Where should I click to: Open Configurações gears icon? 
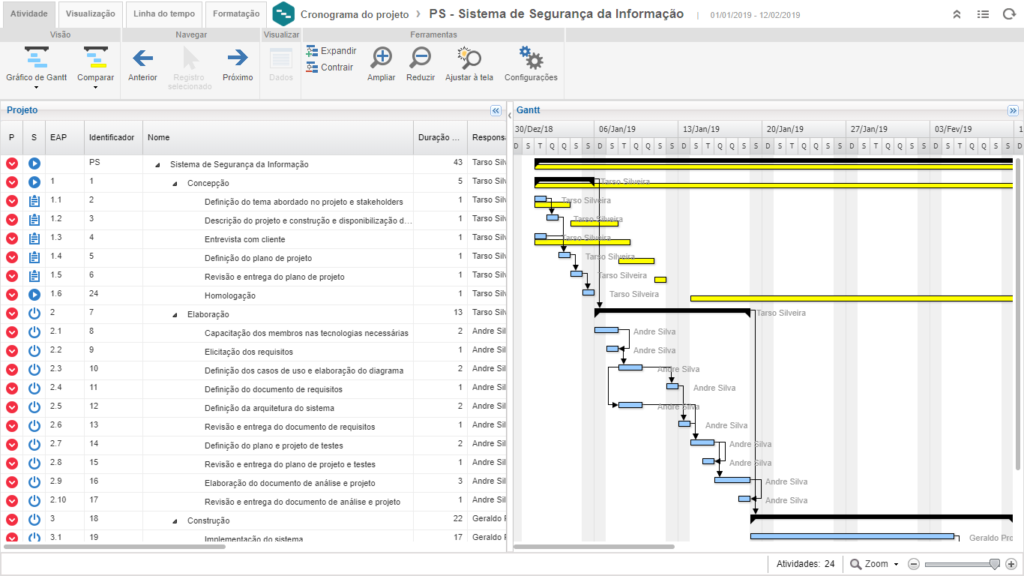[531, 58]
